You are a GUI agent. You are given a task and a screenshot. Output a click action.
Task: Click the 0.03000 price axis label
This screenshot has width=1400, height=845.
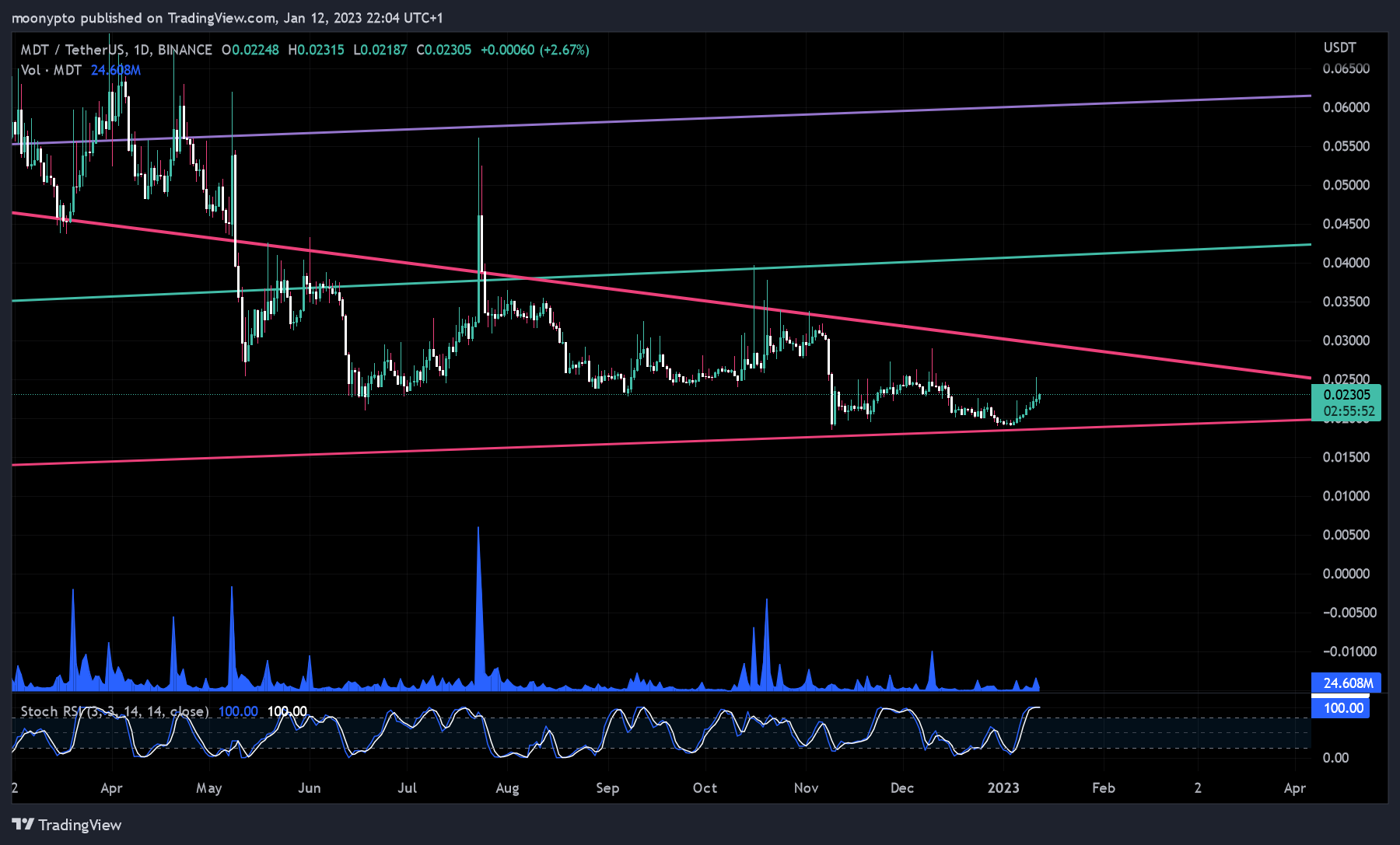click(1346, 340)
